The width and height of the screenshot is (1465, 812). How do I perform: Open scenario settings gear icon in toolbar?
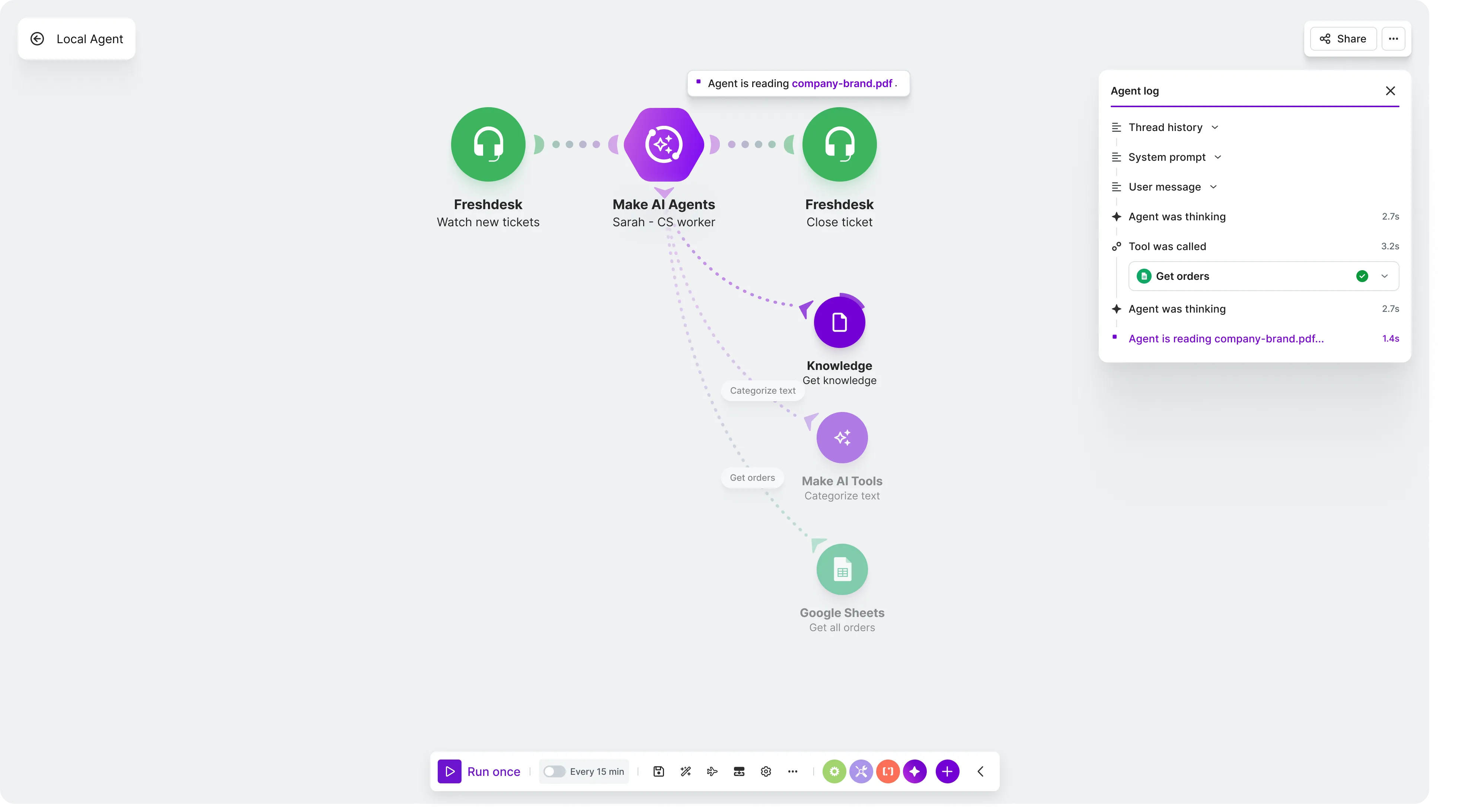tap(766, 772)
